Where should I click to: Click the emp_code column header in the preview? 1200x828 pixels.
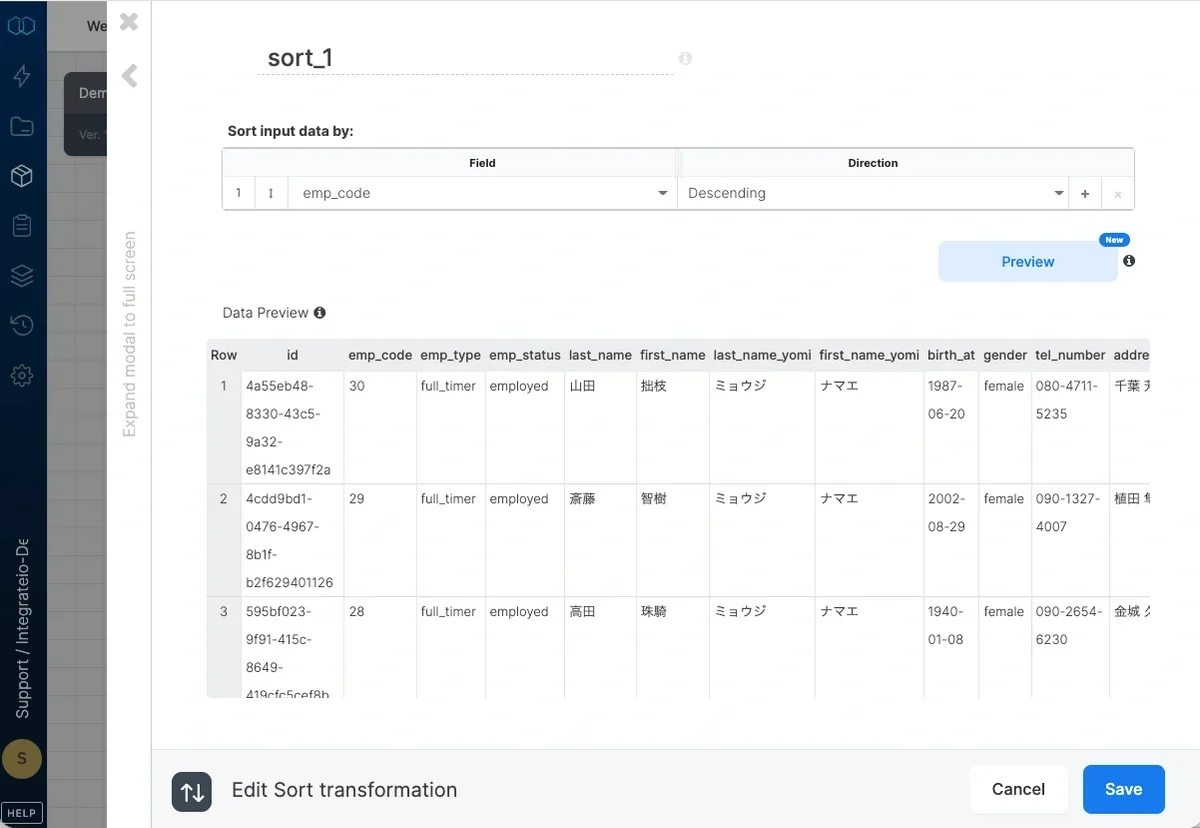tap(380, 355)
